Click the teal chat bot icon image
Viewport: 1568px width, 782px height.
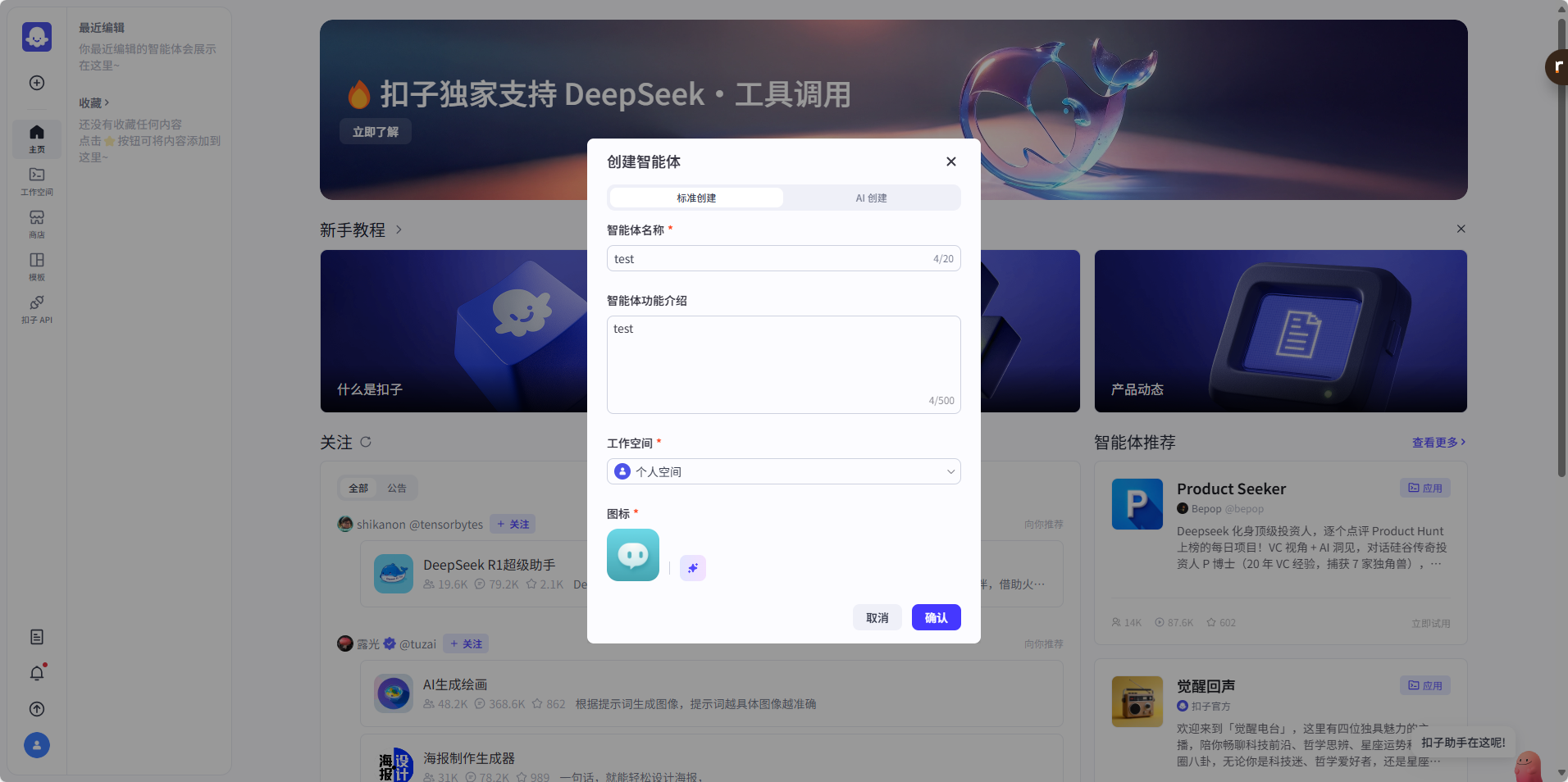pos(633,555)
